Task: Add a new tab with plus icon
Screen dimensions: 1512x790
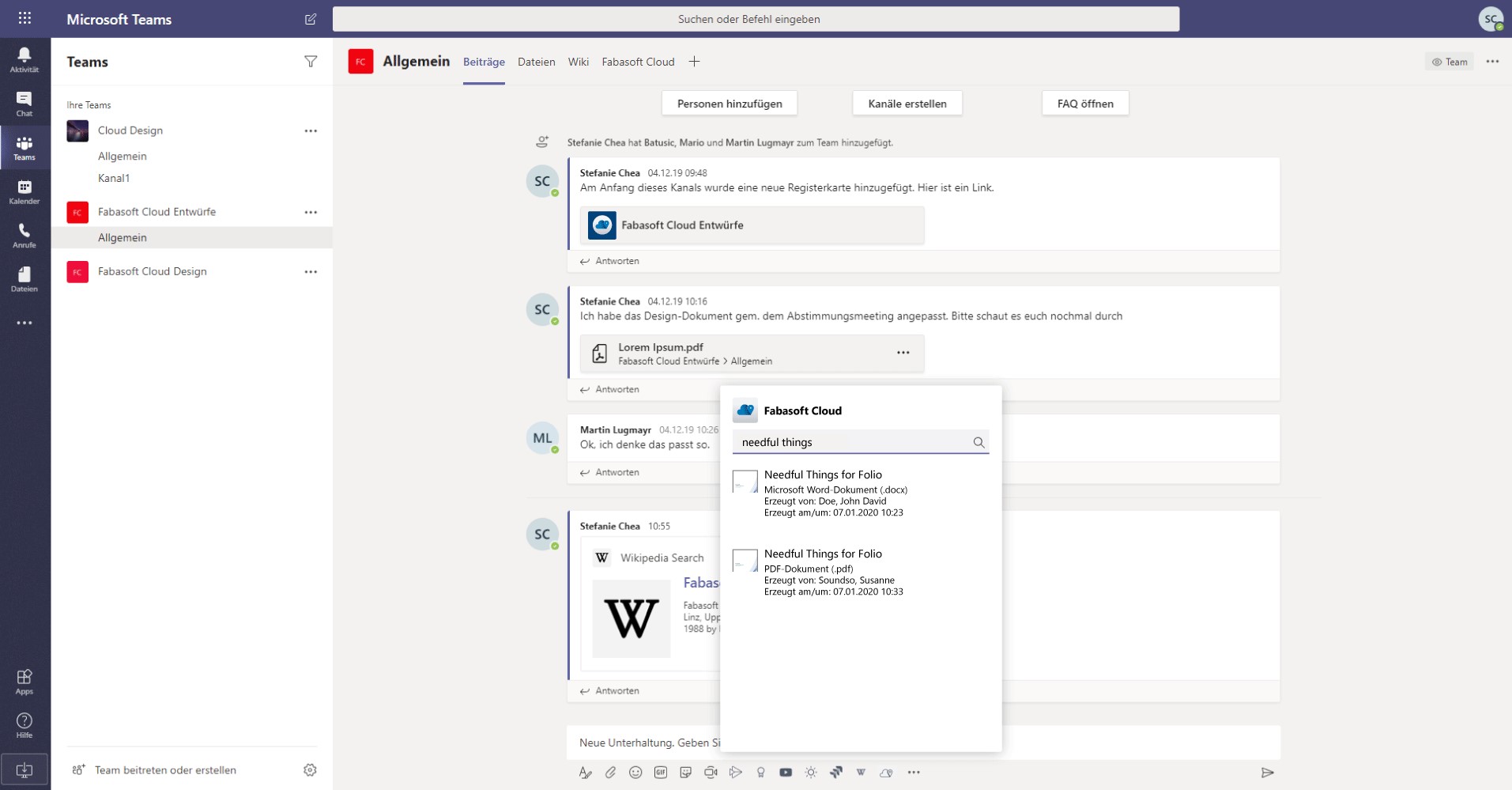Action: click(694, 62)
